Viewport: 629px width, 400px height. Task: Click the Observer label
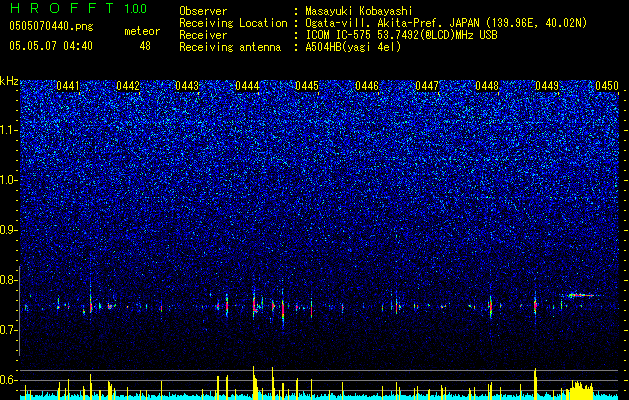[203, 11]
